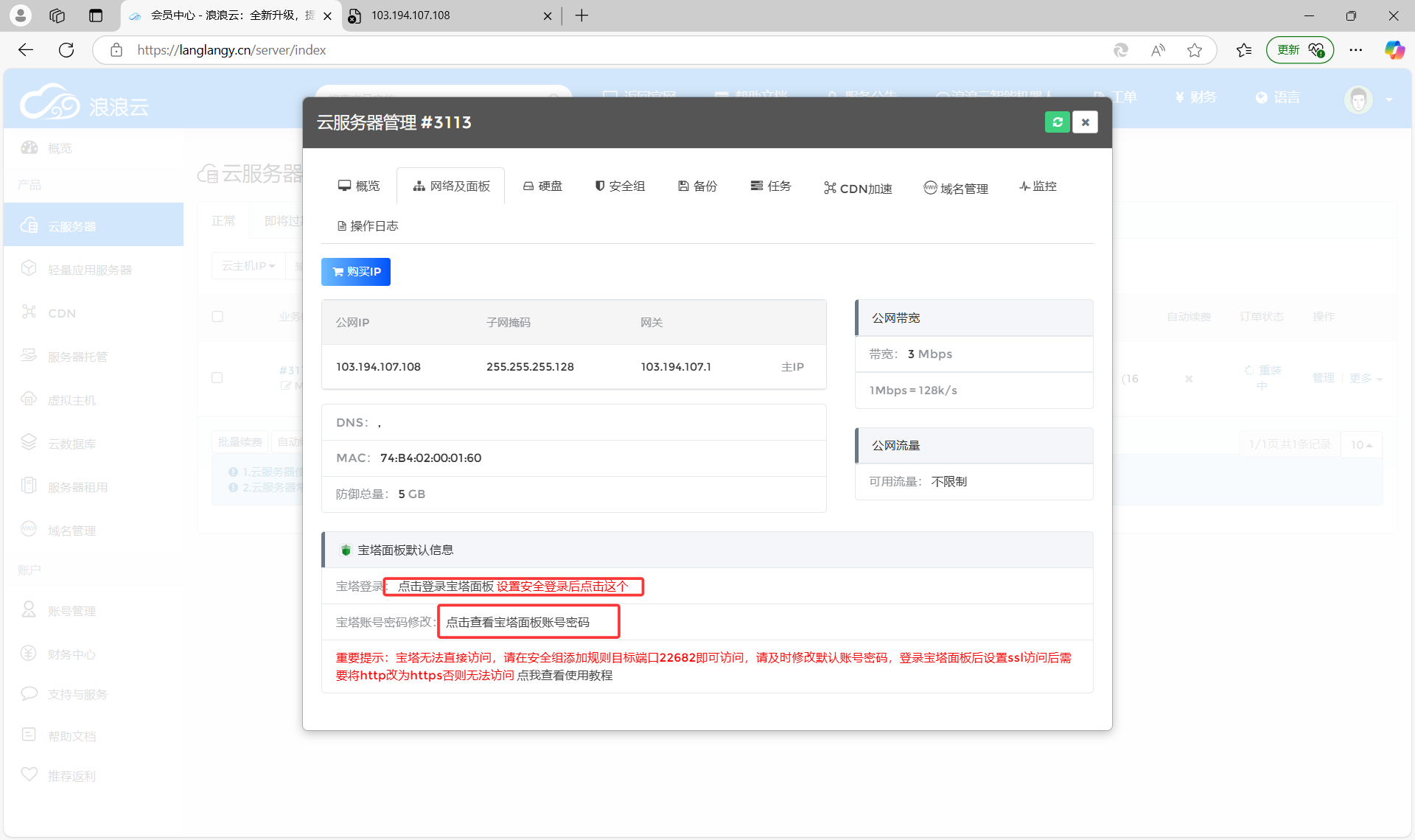Open the page-size dropdown showing 10
This screenshot has width=1415, height=840.
pyautogui.click(x=1360, y=444)
